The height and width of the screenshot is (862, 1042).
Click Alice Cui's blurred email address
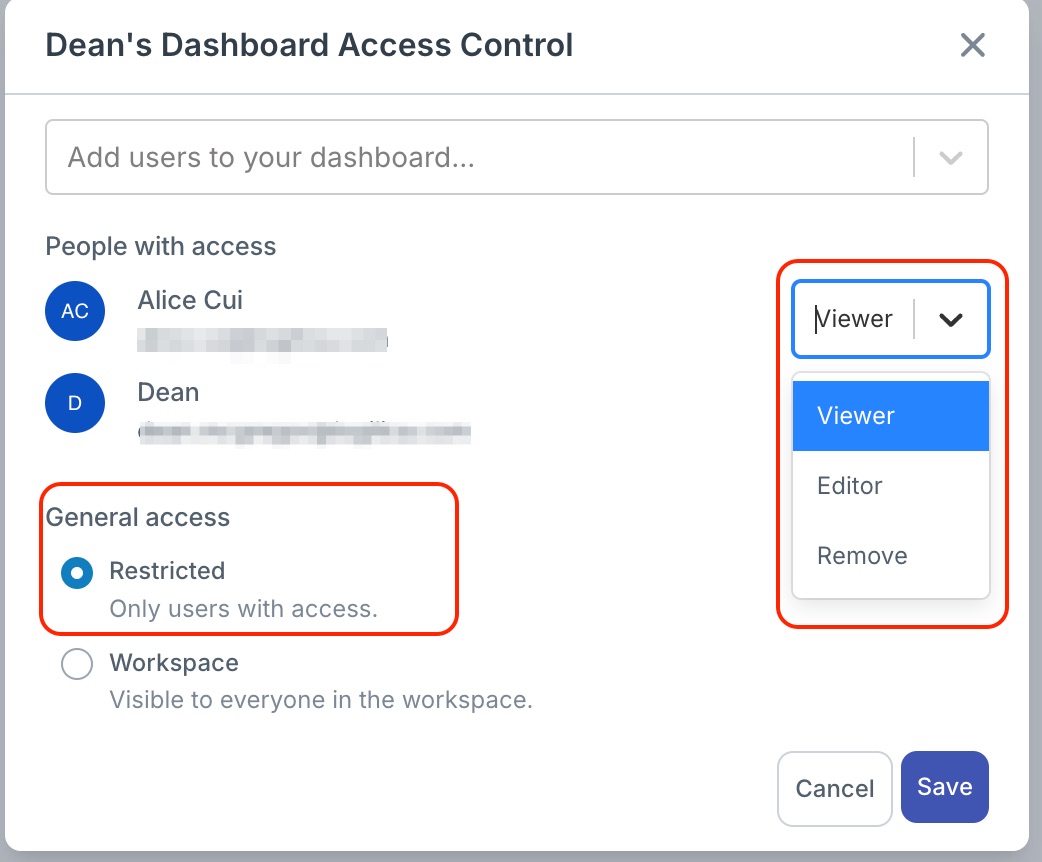point(262,340)
